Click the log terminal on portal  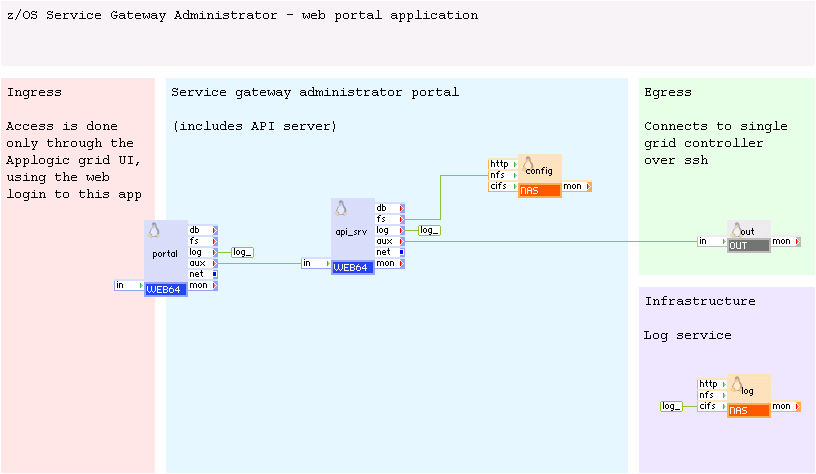tap(202, 252)
